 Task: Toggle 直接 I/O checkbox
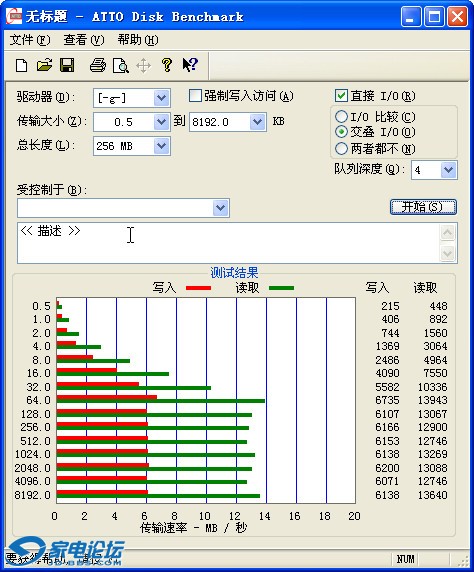tap(341, 96)
